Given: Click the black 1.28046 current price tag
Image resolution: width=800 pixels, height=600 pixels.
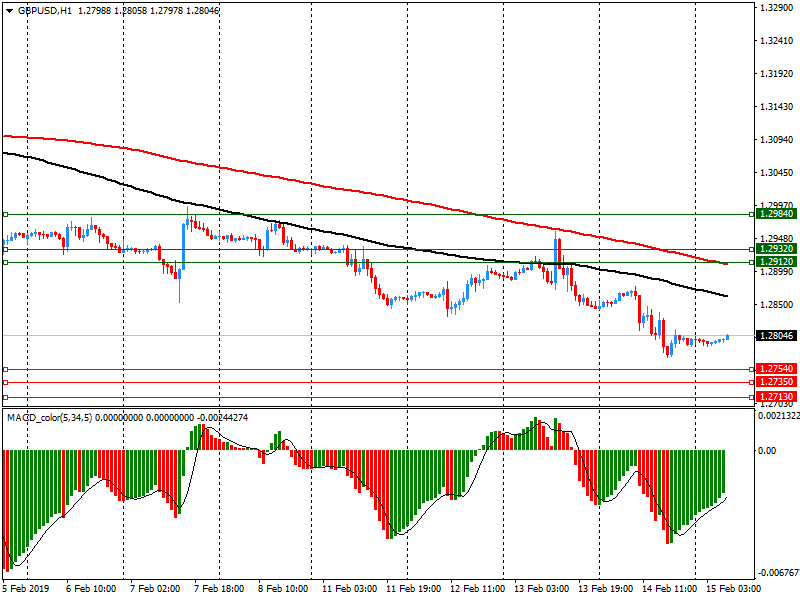Looking at the screenshot, I should [x=776, y=335].
